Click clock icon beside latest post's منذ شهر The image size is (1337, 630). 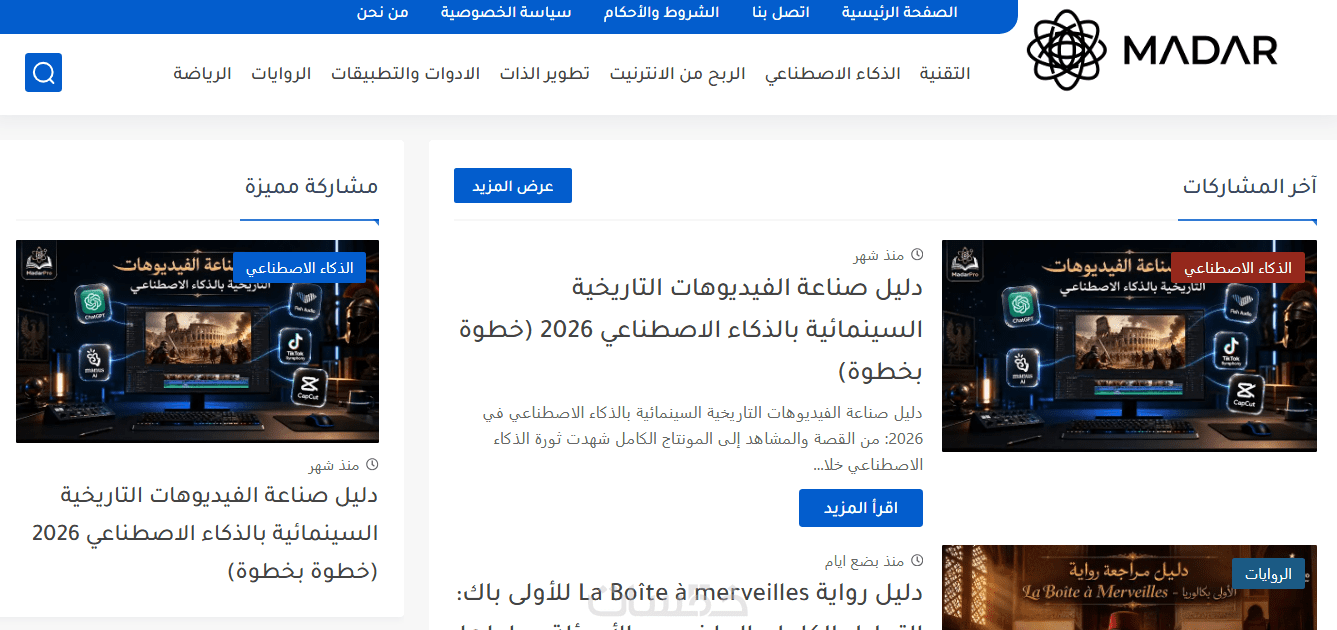point(917,255)
